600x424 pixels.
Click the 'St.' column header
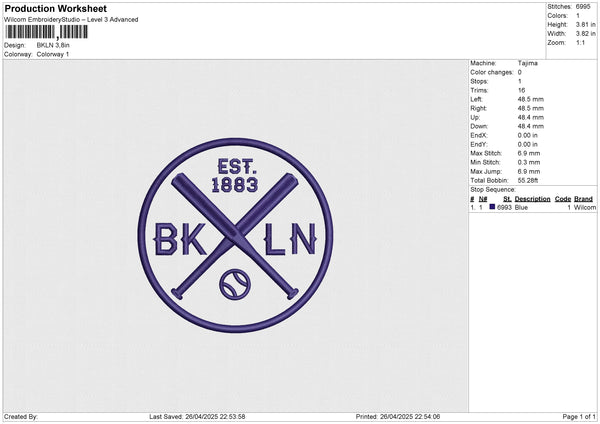(507, 199)
